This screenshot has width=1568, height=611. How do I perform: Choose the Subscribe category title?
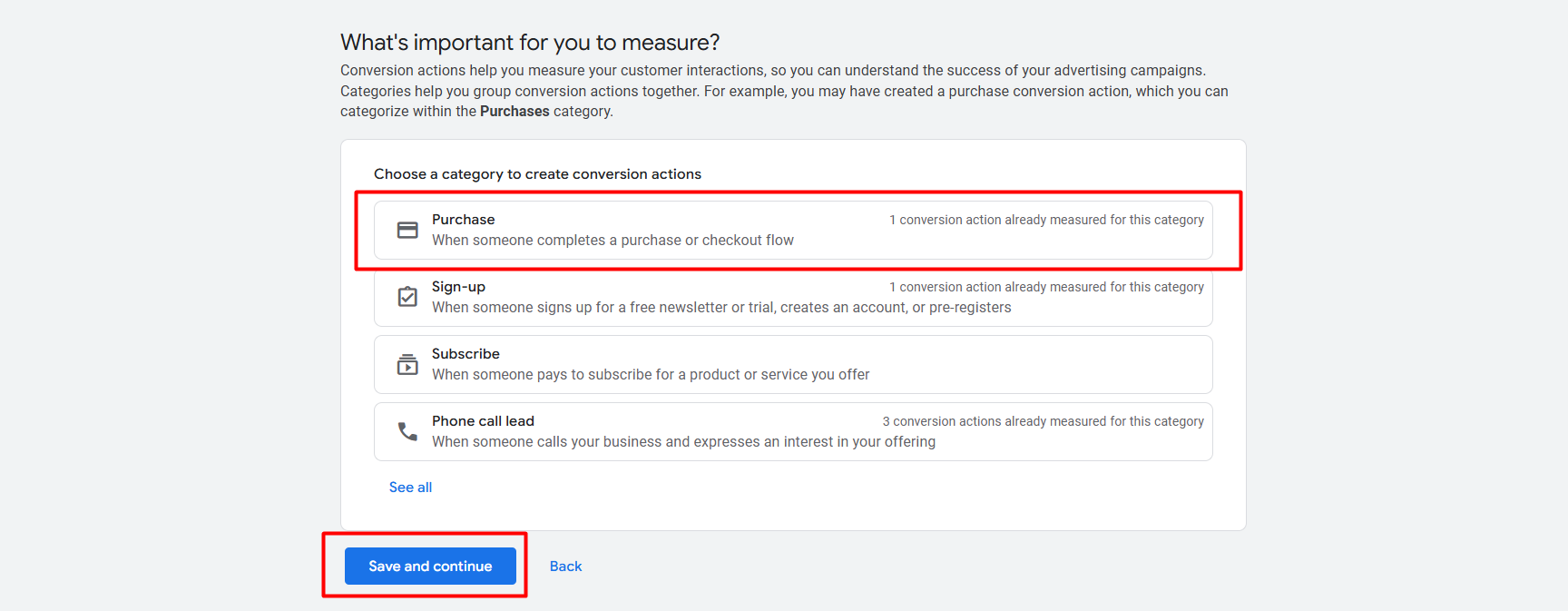coord(465,354)
